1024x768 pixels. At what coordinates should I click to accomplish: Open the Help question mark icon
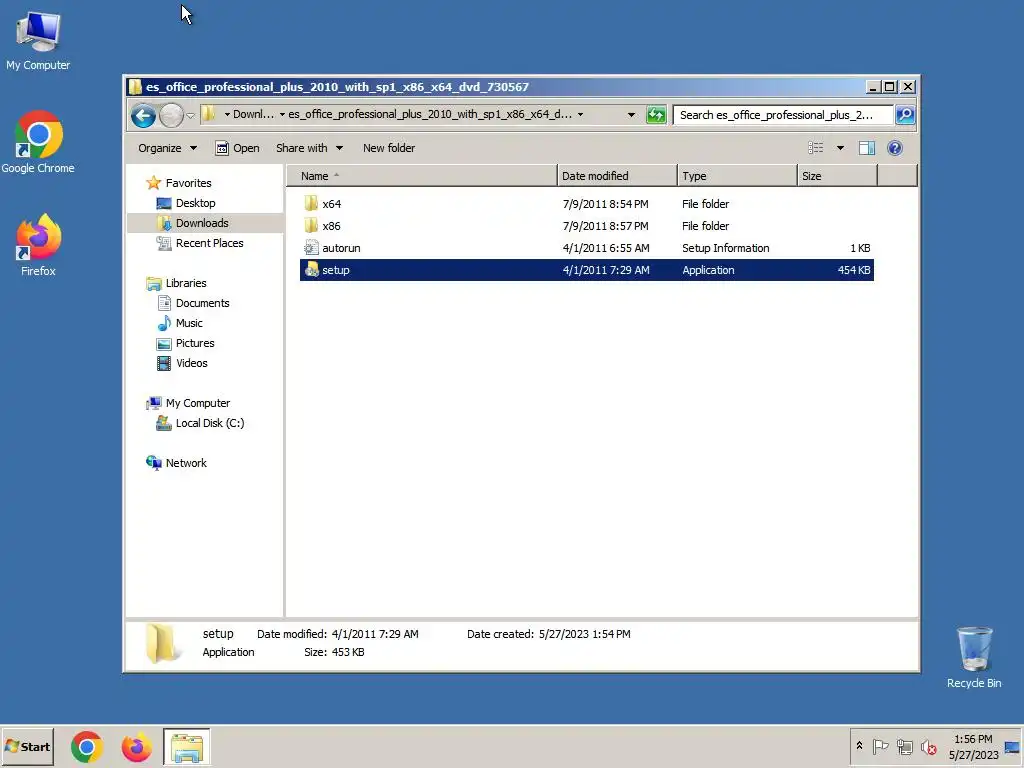pos(895,148)
